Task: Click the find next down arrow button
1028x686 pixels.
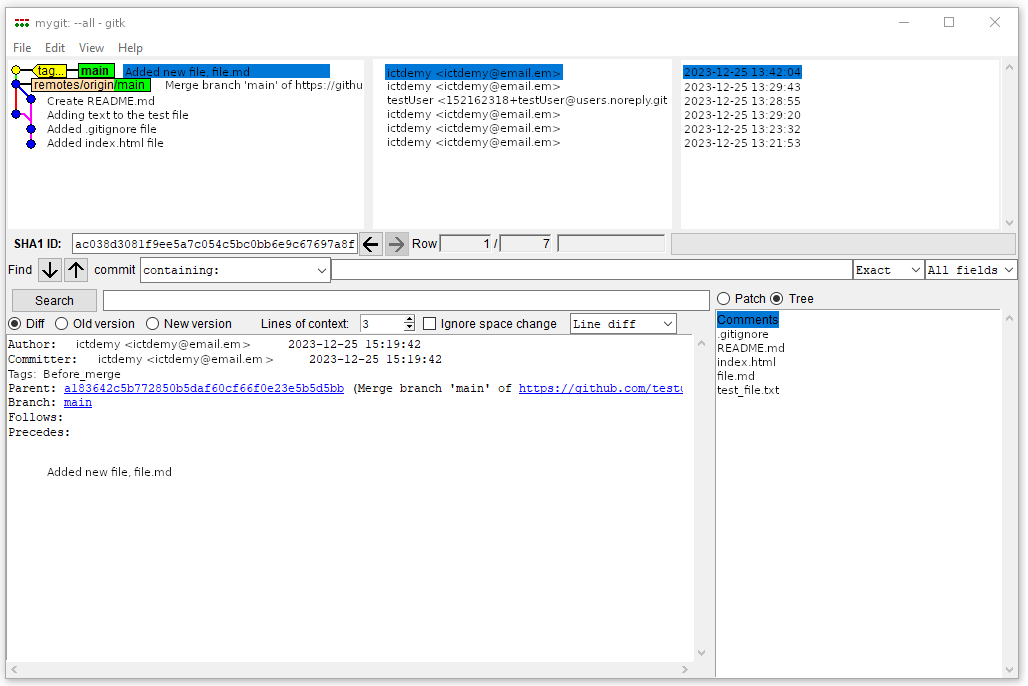Action: point(50,270)
